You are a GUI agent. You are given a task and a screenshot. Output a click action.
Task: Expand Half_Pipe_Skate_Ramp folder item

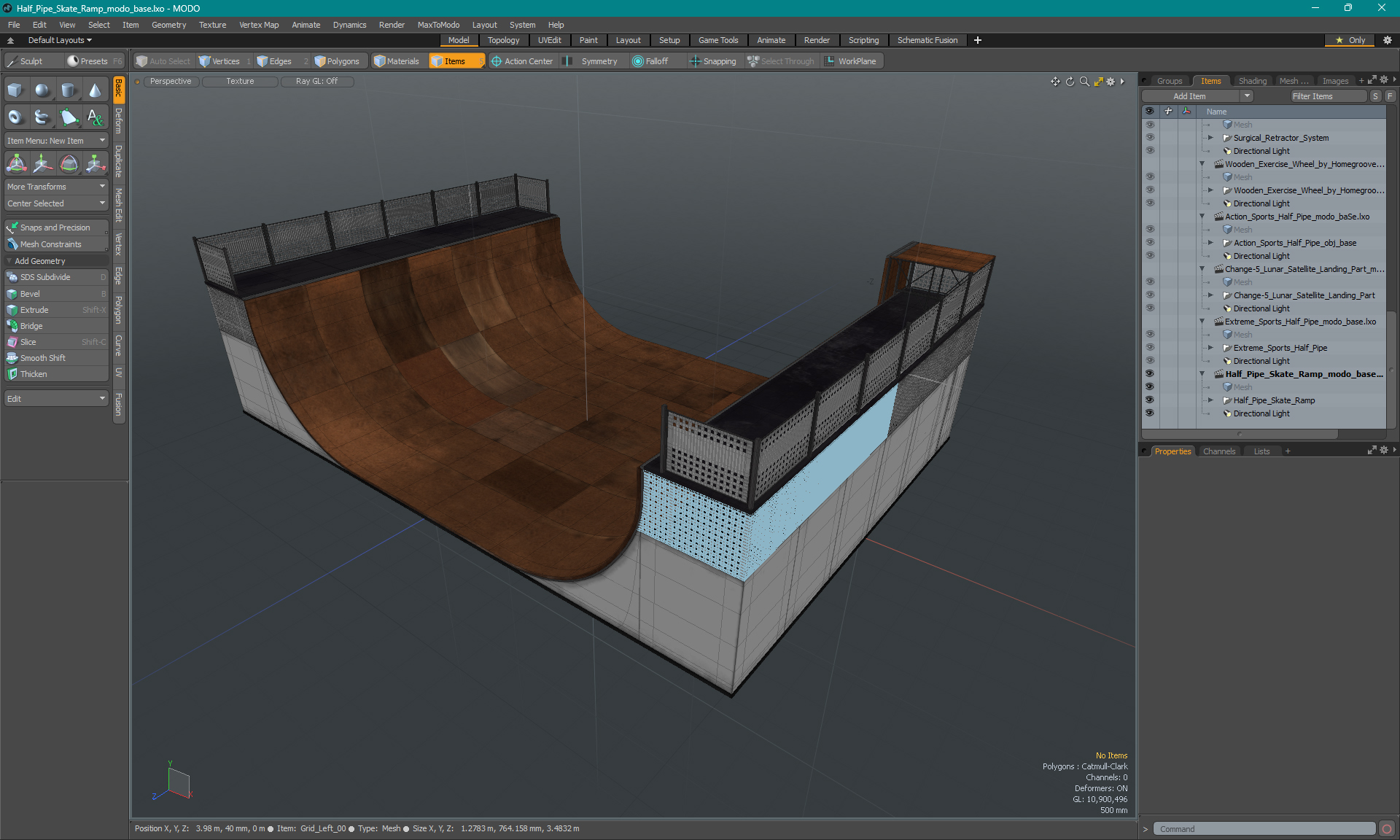[1210, 400]
